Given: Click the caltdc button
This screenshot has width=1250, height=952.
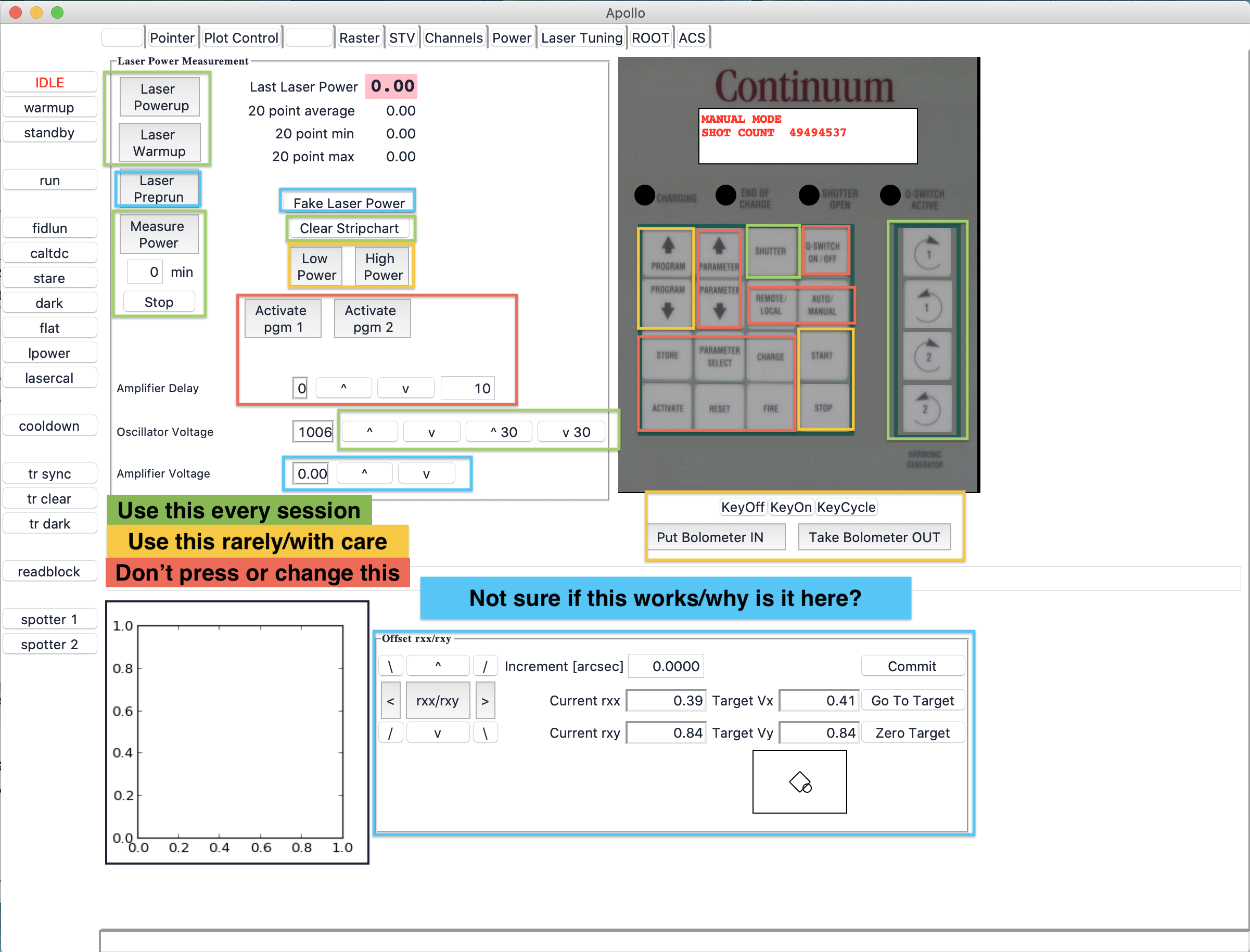Looking at the screenshot, I should click(50, 253).
